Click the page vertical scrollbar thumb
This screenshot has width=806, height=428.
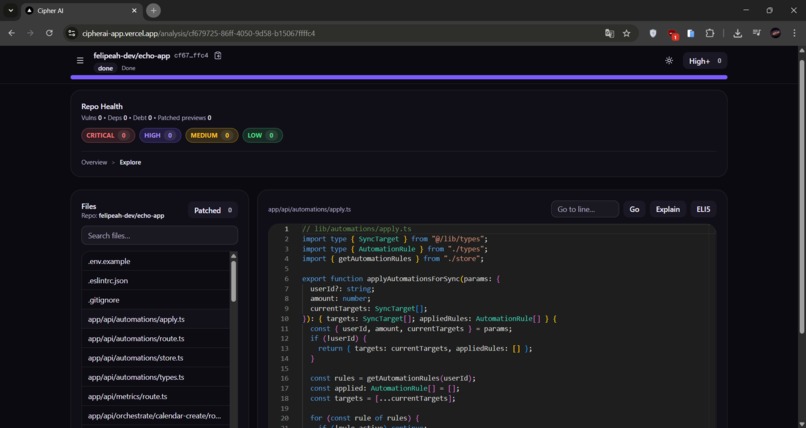click(801, 195)
